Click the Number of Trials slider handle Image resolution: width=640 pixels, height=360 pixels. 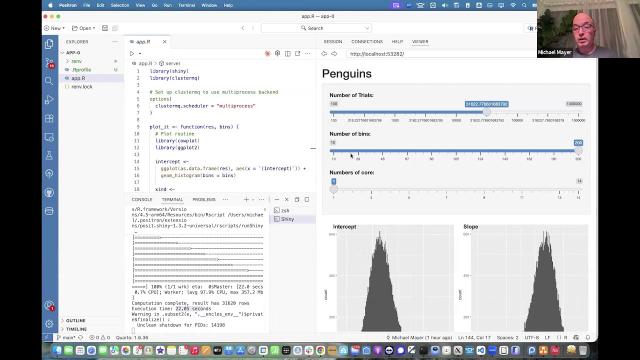[x=487, y=112]
